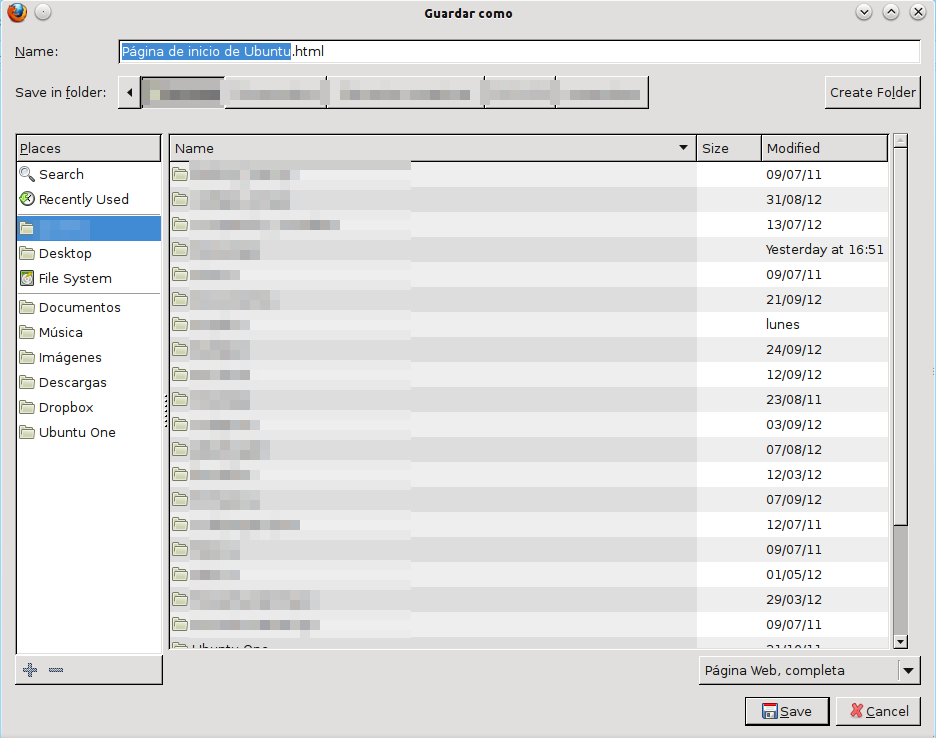936x738 pixels.
Task: Click the Create Folder button
Action: [x=872, y=92]
